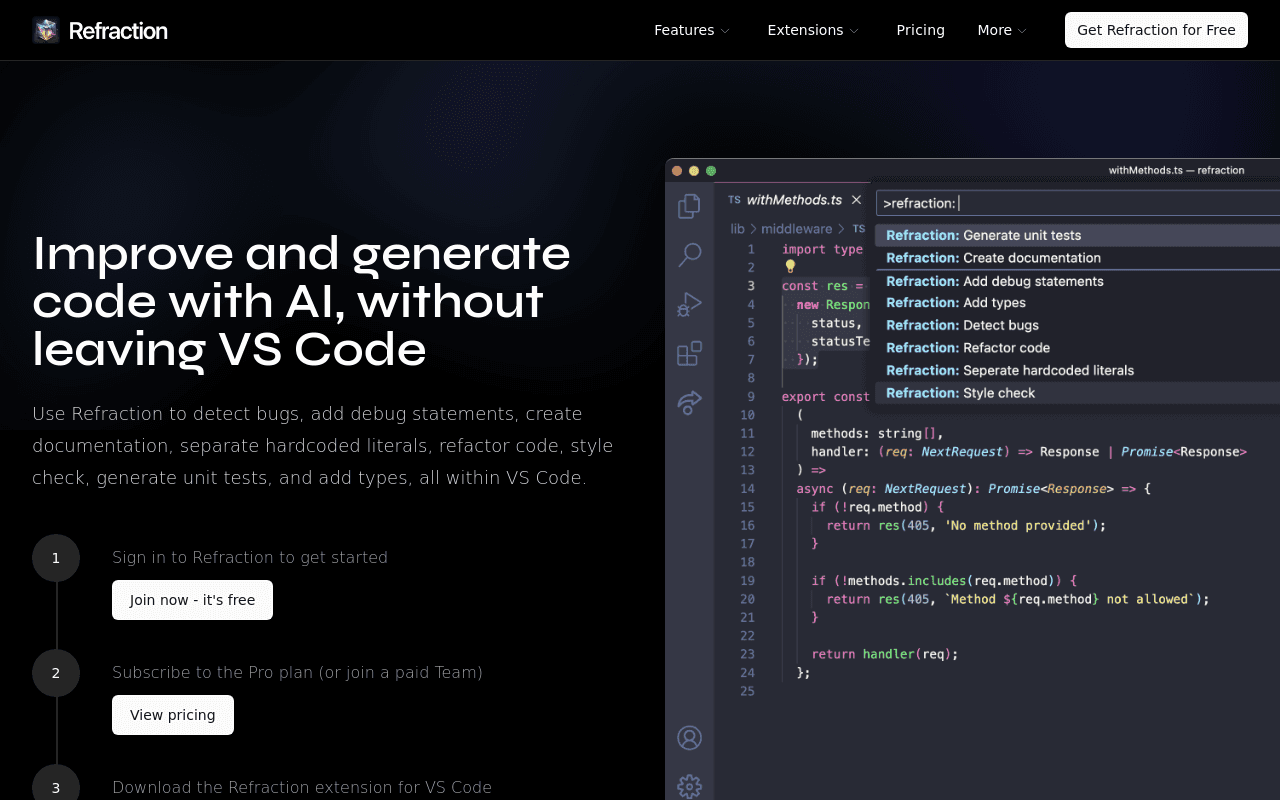The image size is (1280, 800).
Task: Click the Refraction logo icon
Action: click(x=46, y=30)
